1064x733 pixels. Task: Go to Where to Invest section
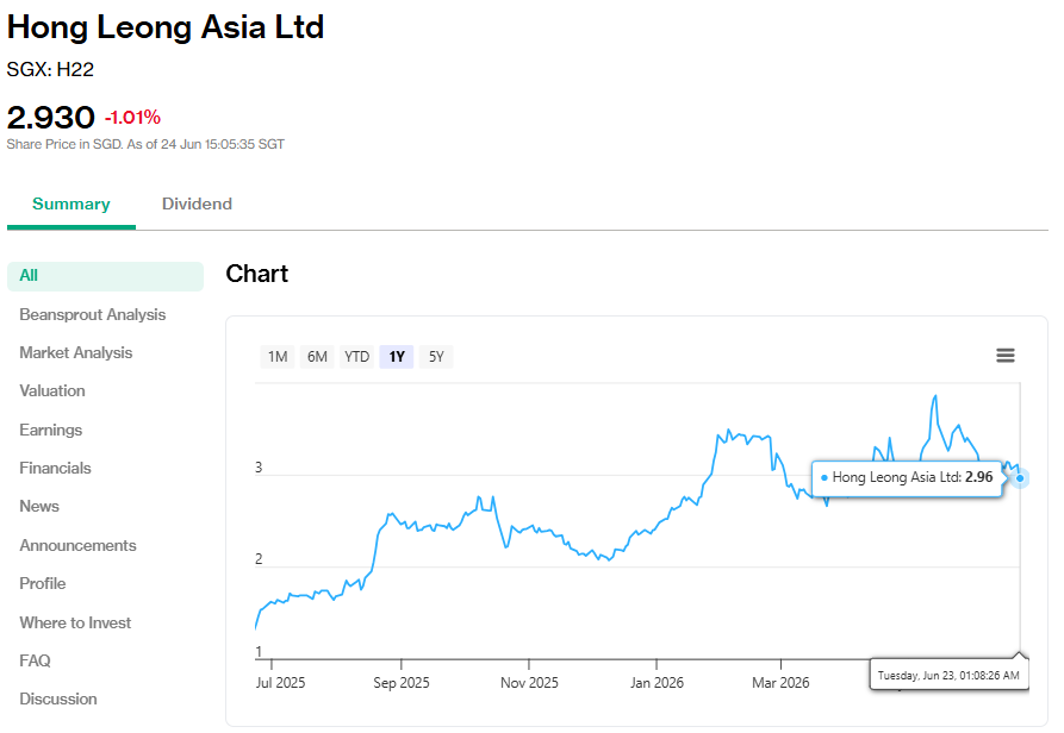pos(75,623)
